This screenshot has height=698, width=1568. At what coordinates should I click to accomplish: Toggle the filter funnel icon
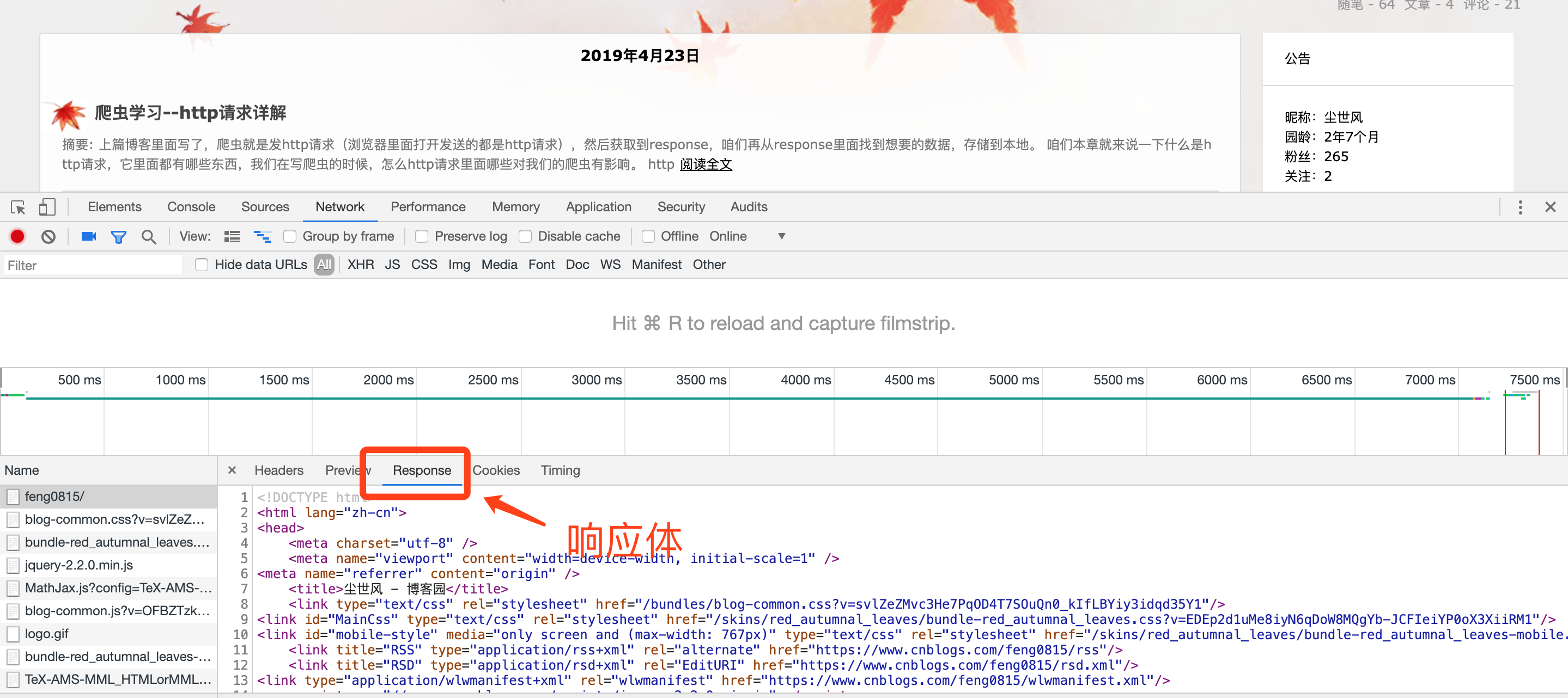(119, 237)
